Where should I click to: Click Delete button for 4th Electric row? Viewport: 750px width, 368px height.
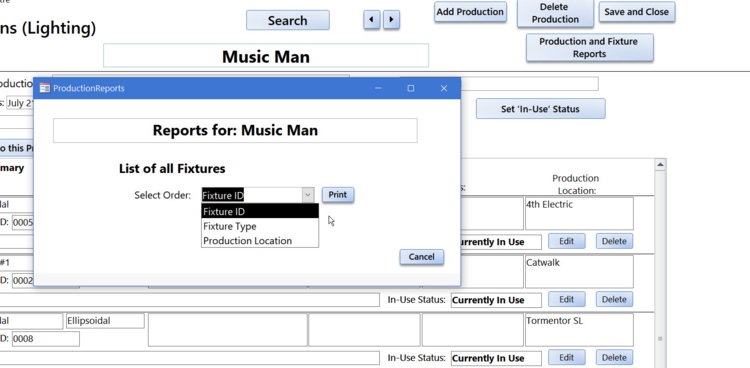point(614,241)
